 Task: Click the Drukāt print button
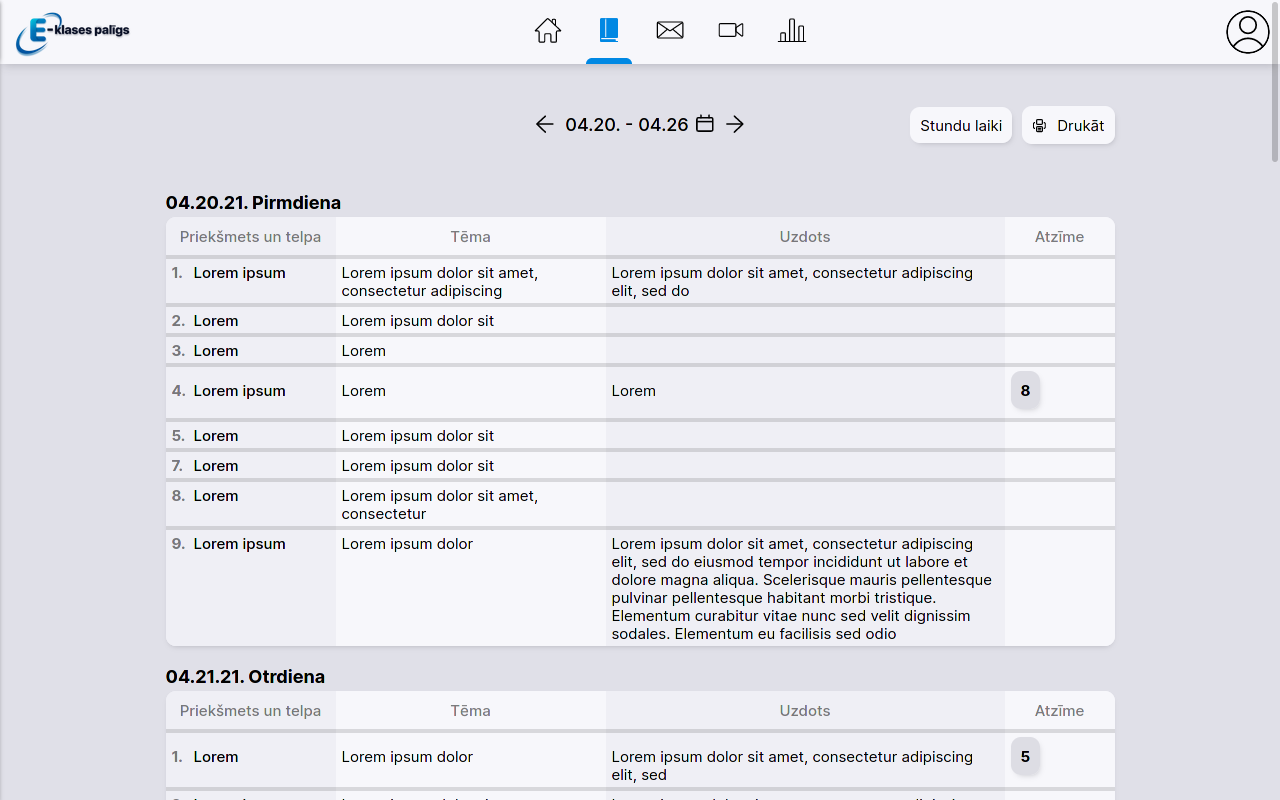point(1068,125)
